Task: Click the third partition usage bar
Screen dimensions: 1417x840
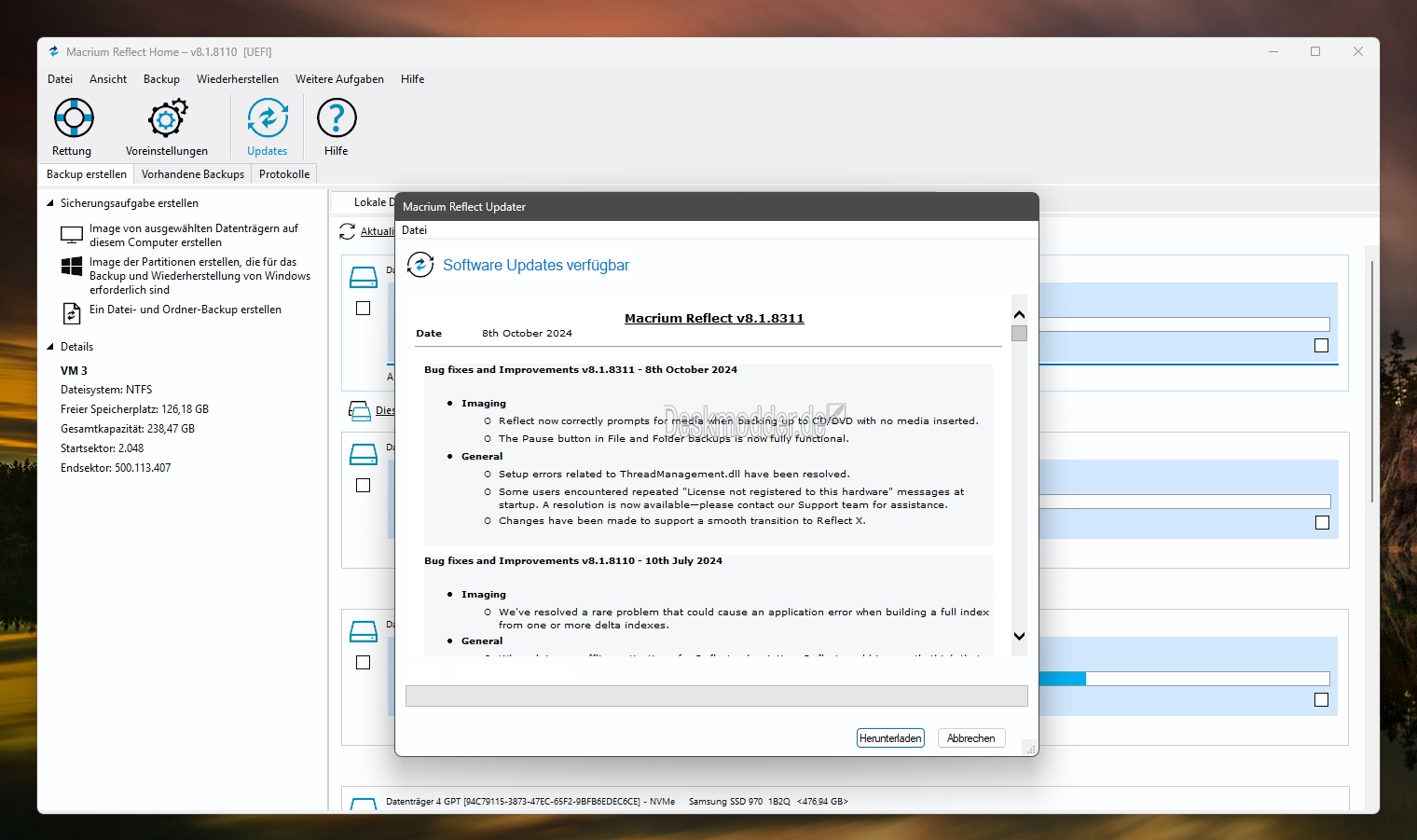Action: (1184, 679)
